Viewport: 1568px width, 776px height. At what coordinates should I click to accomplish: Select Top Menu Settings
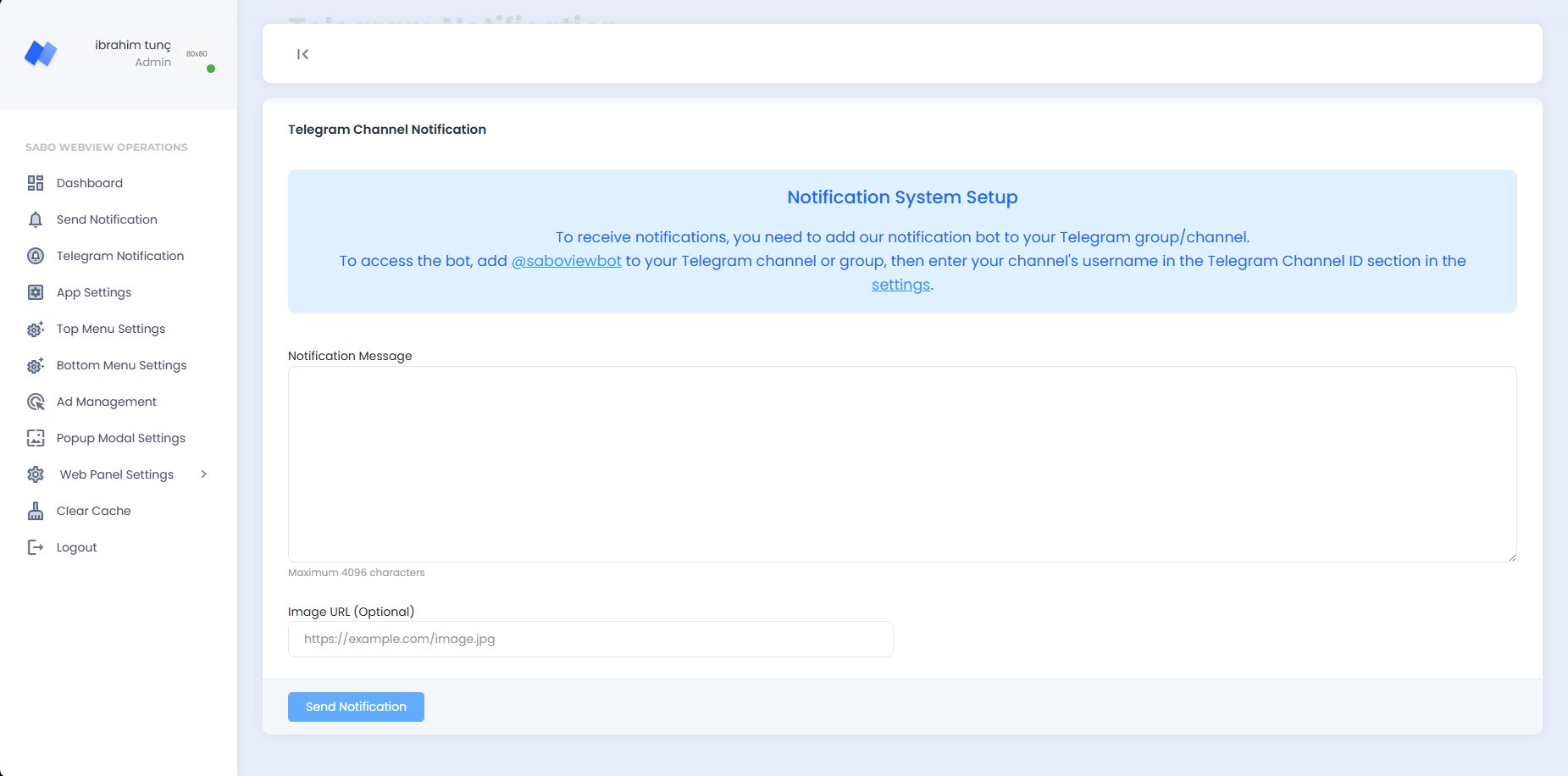point(111,329)
